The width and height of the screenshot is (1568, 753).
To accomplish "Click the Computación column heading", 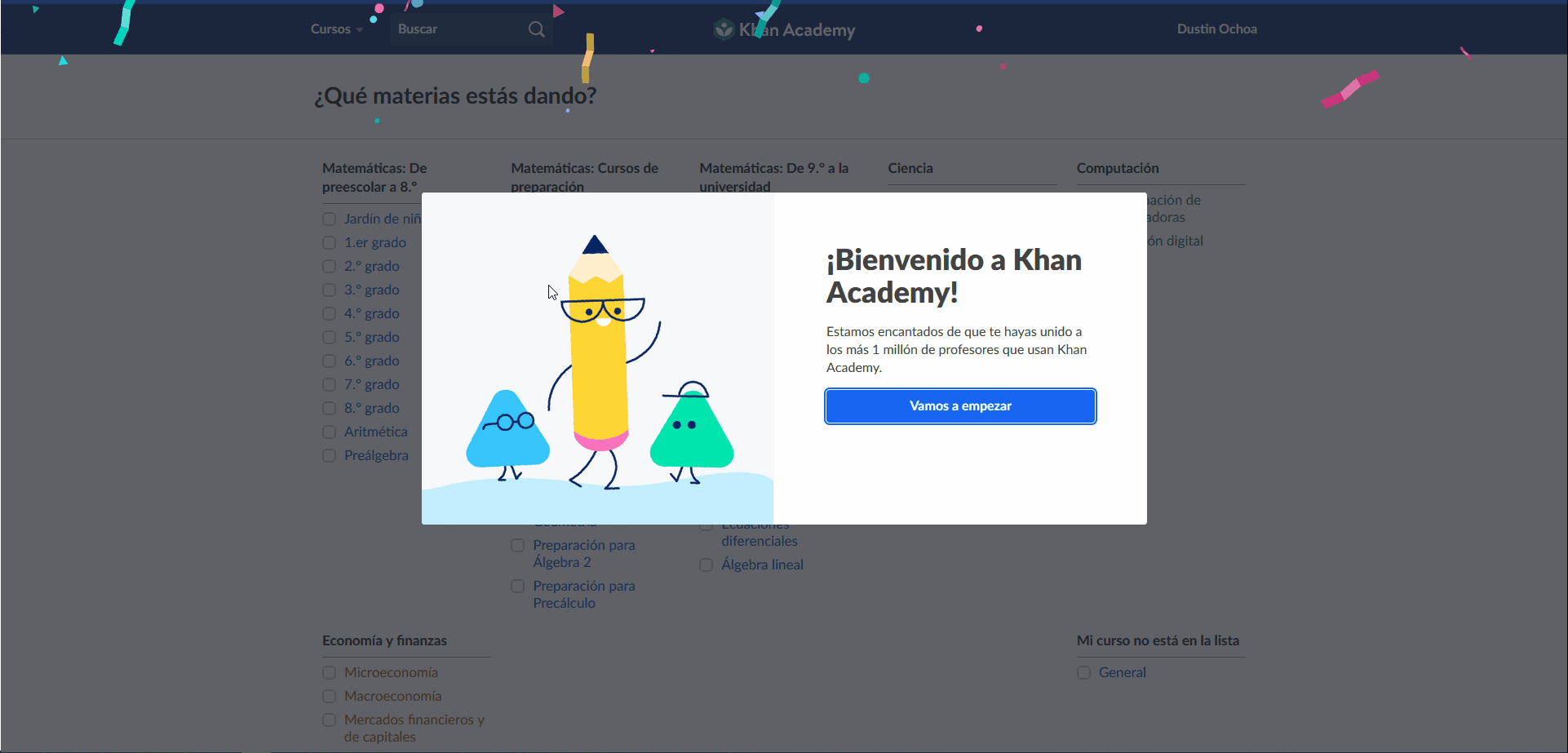I will click(1118, 168).
